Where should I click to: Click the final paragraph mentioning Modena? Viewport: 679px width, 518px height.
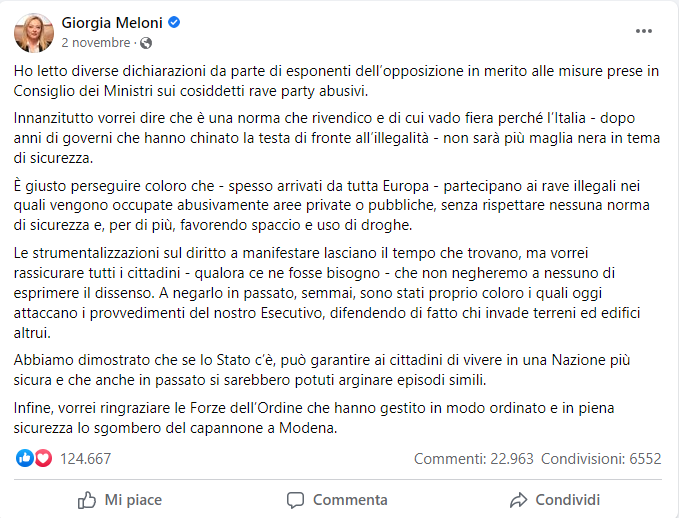pos(300,420)
